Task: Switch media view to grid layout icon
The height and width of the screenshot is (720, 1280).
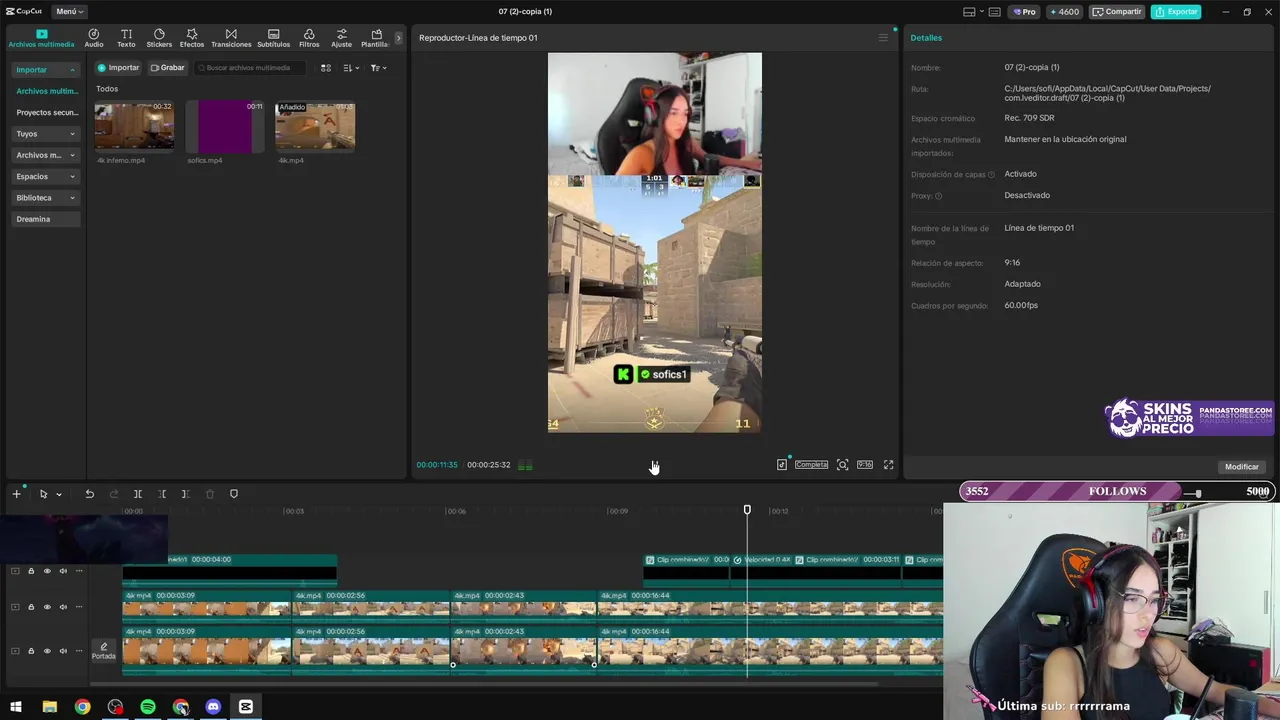Action: pyautogui.click(x=326, y=68)
